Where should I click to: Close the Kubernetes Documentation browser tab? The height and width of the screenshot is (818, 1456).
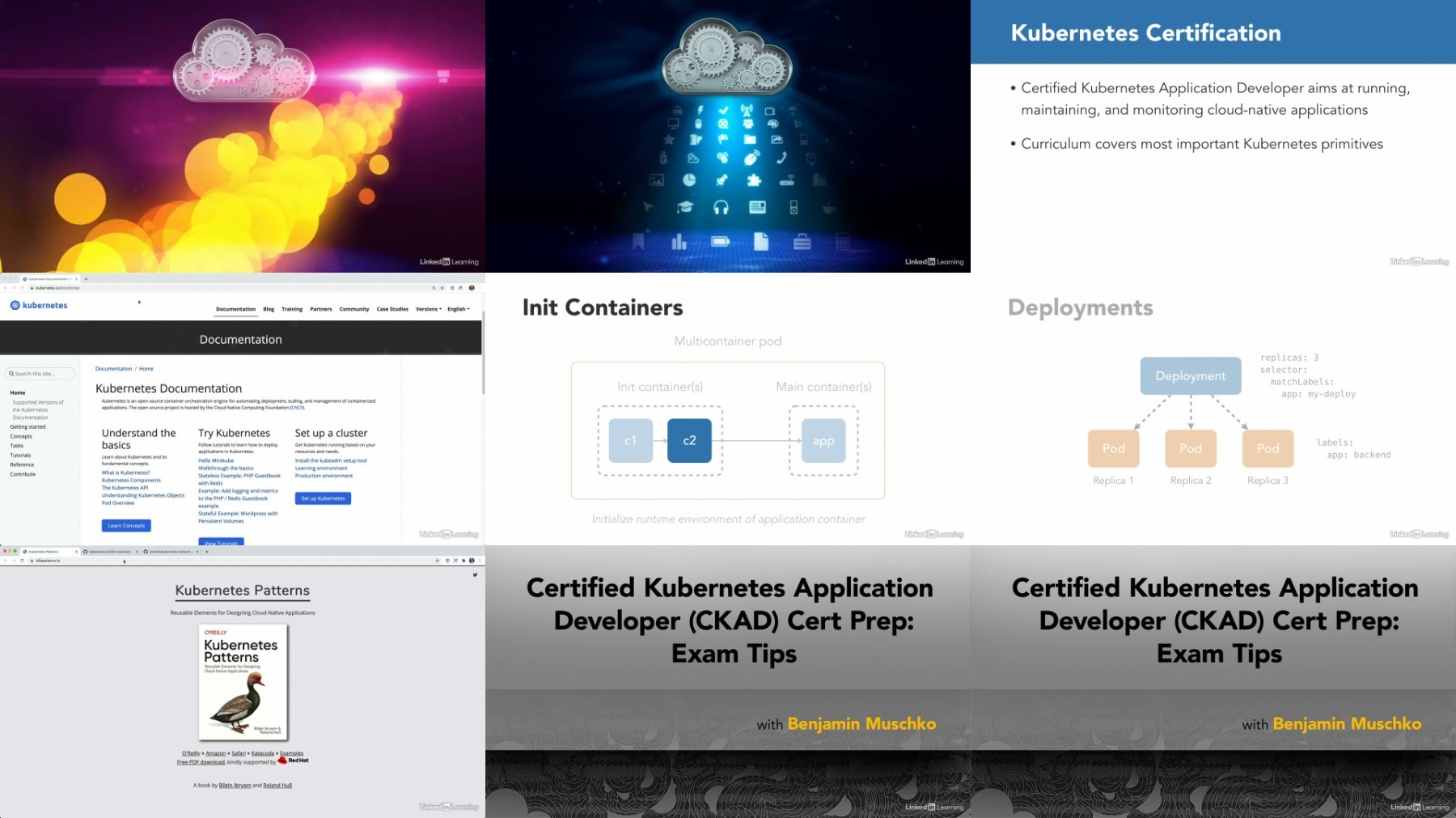(x=77, y=279)
